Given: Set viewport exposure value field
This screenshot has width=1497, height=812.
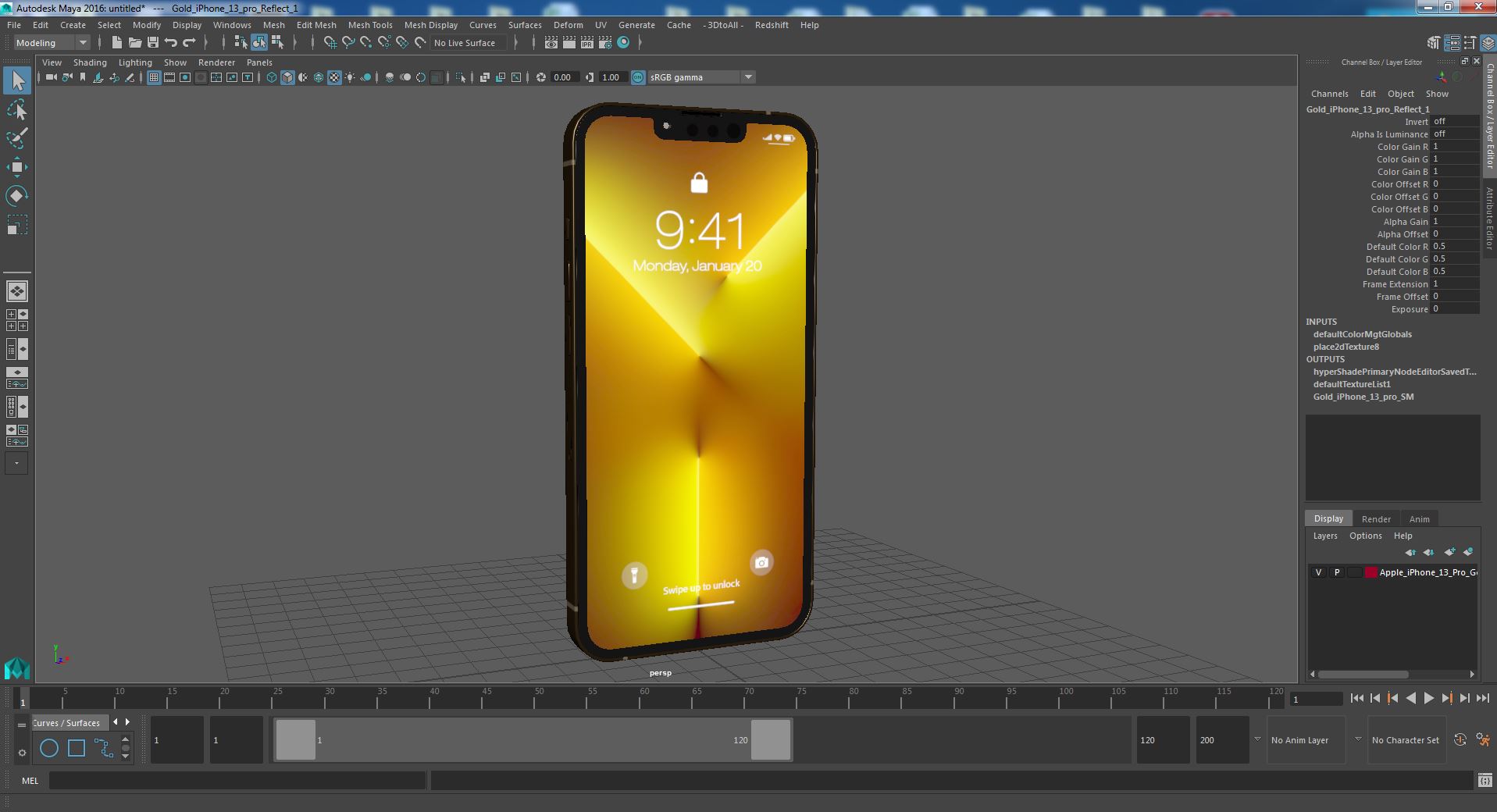Looking at the screenshot, I should [565, 77].
